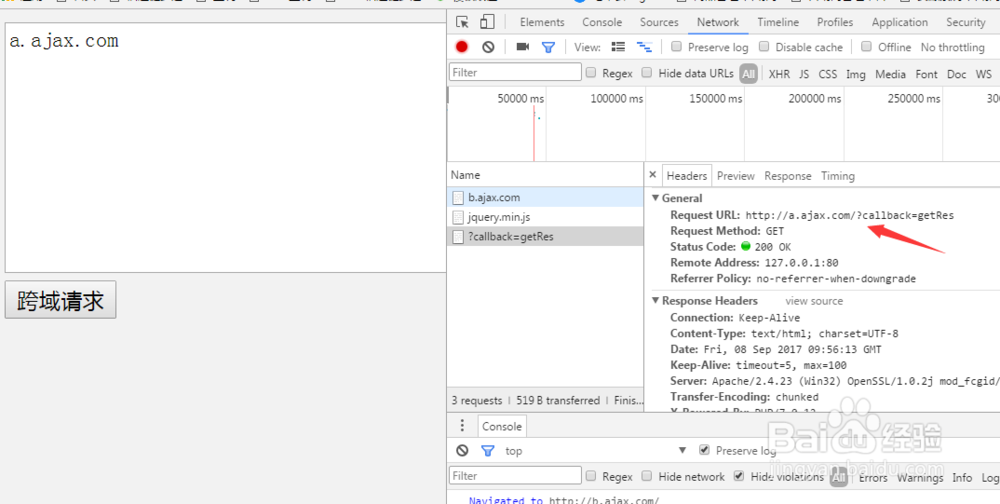Check Hide data URLs
This screenshot has width=1000, height=504.
[647, 73]
